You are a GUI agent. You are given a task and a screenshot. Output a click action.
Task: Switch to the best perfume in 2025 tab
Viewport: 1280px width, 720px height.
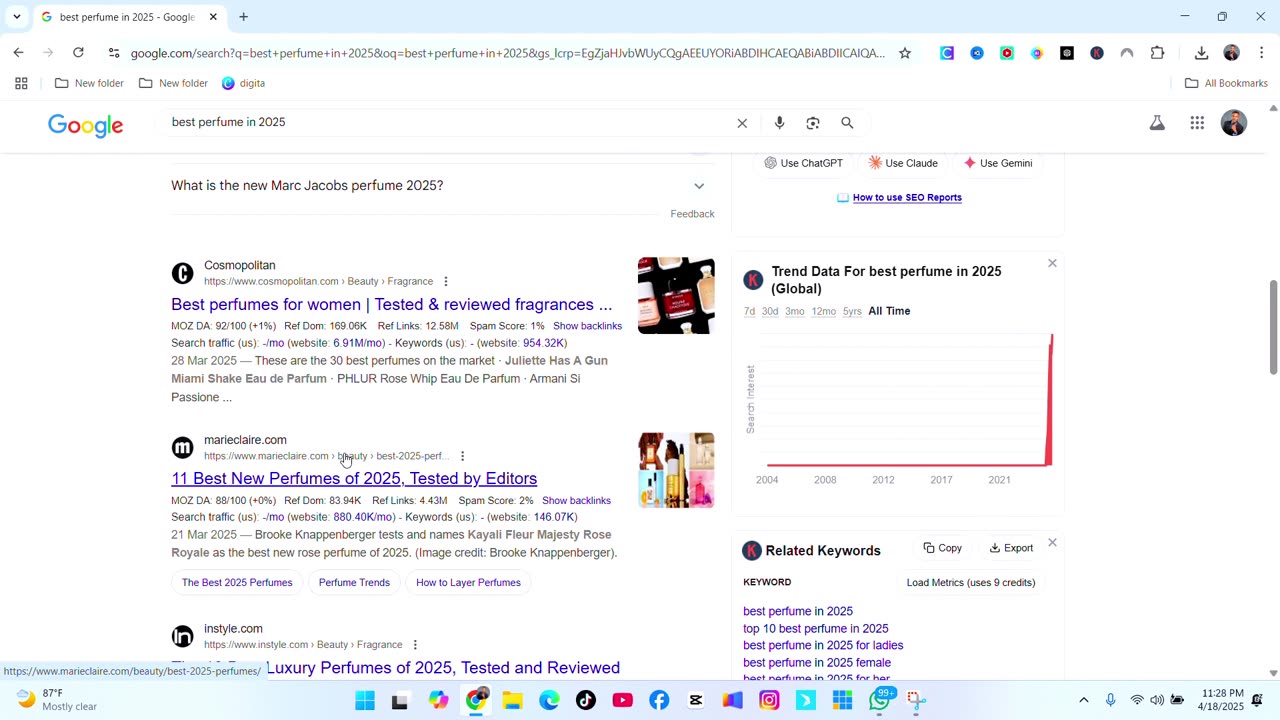click(128, 17)
